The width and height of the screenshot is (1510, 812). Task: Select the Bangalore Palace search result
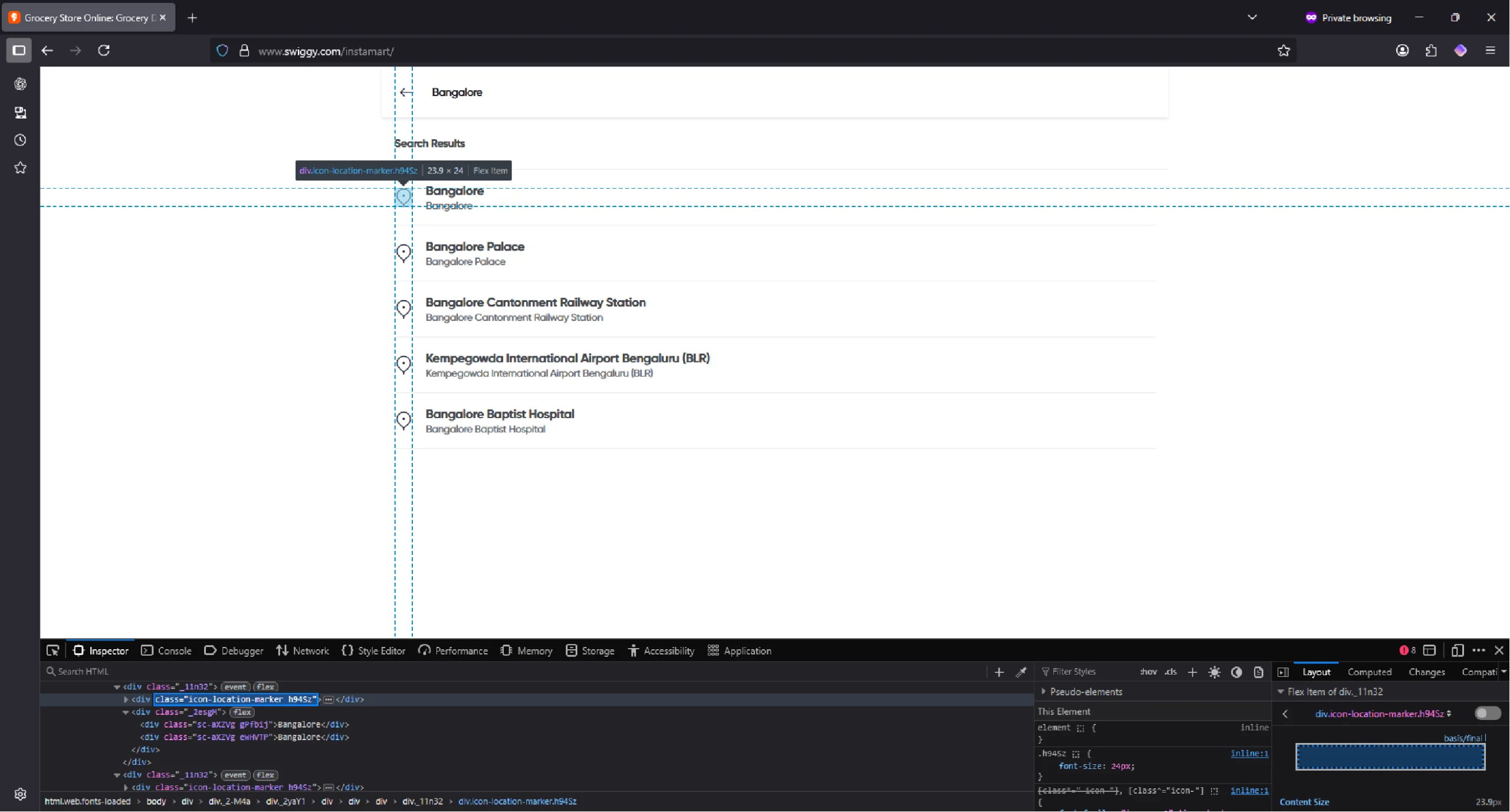775,254
